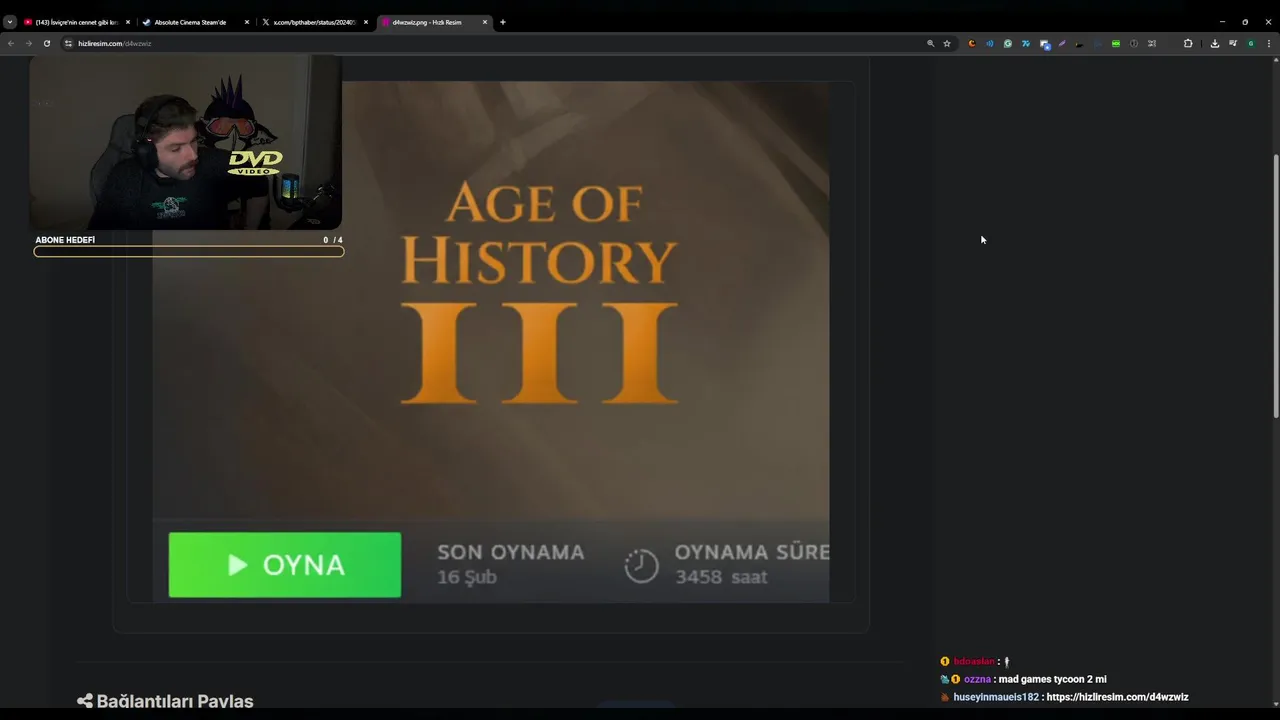This screenshot has width=1280, height=720.
Task: Open the green G Grammarly extension icon
Action: coord(1008,43)
